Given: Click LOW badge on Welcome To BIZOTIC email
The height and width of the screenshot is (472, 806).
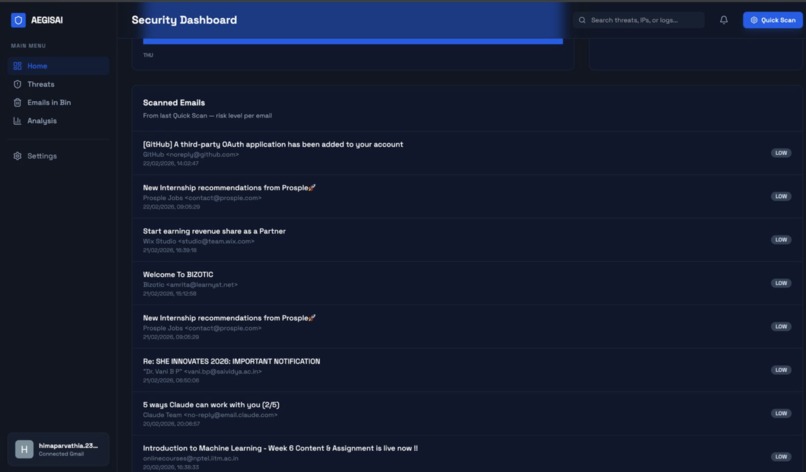Looking at the screenshot, I should coord(781,283).
